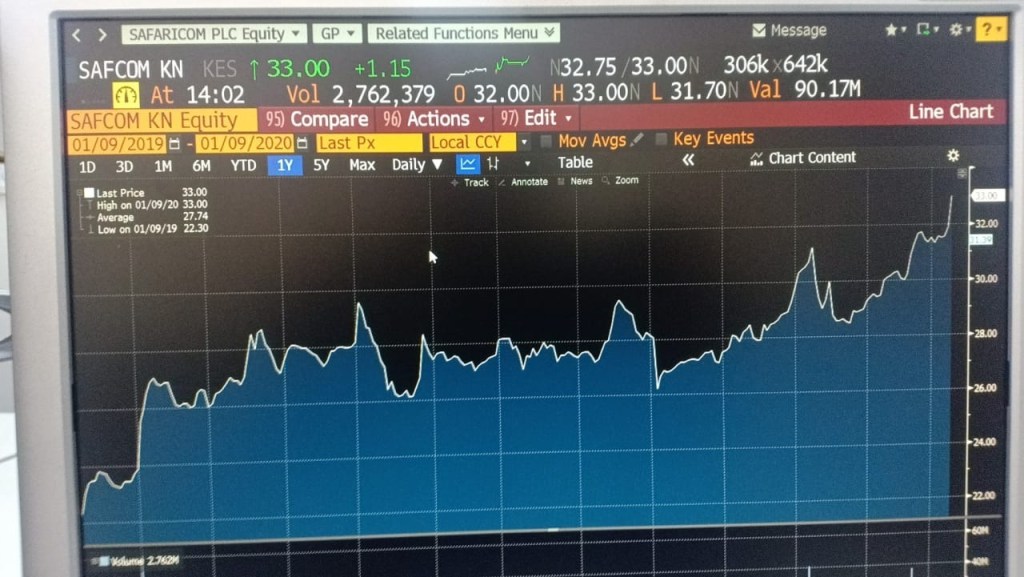Viewport: 1024px width, 577px height.
Task: Open the Last Px dropdown
Action: 366,141
